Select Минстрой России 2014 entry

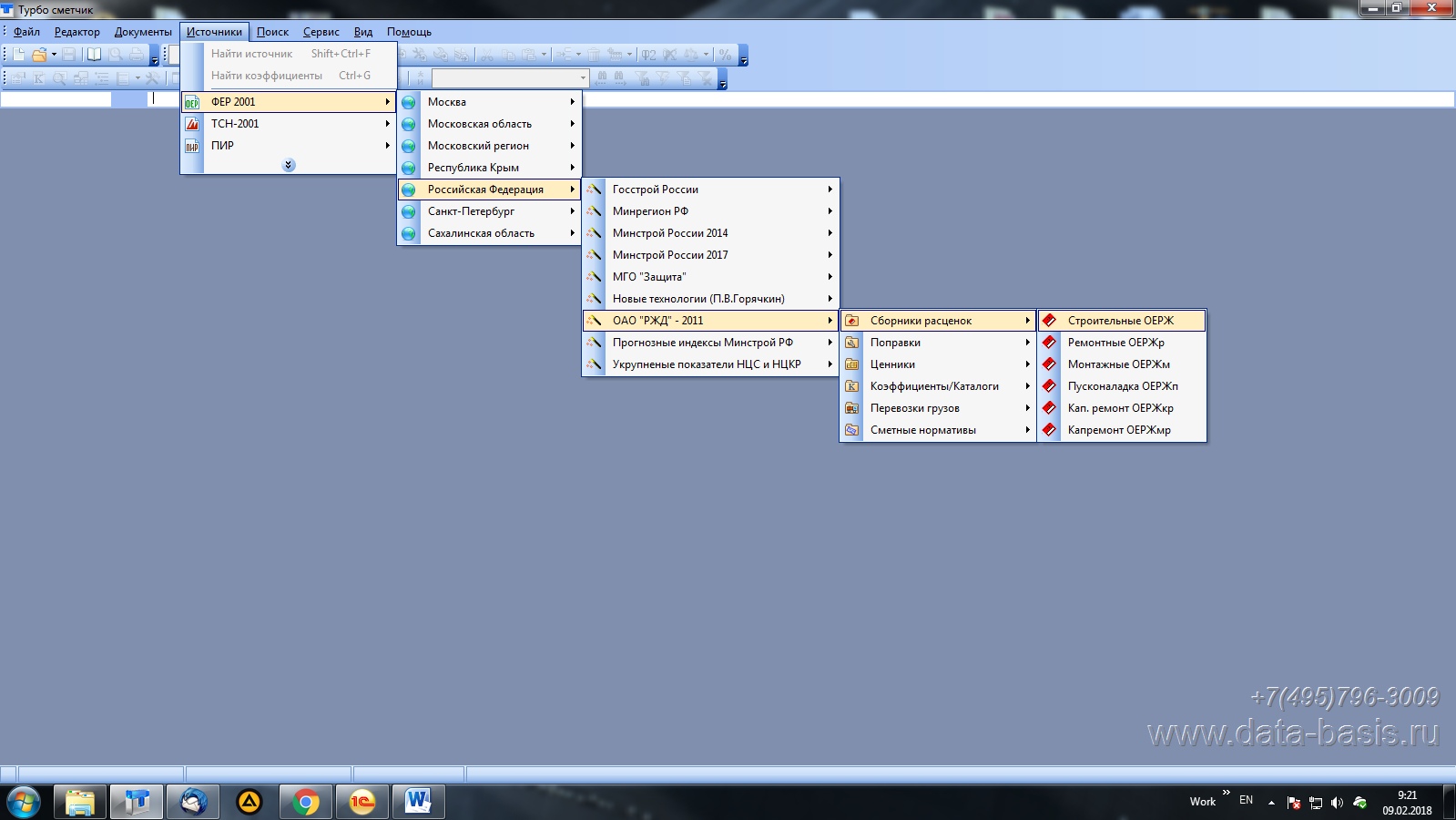[710, 233]
